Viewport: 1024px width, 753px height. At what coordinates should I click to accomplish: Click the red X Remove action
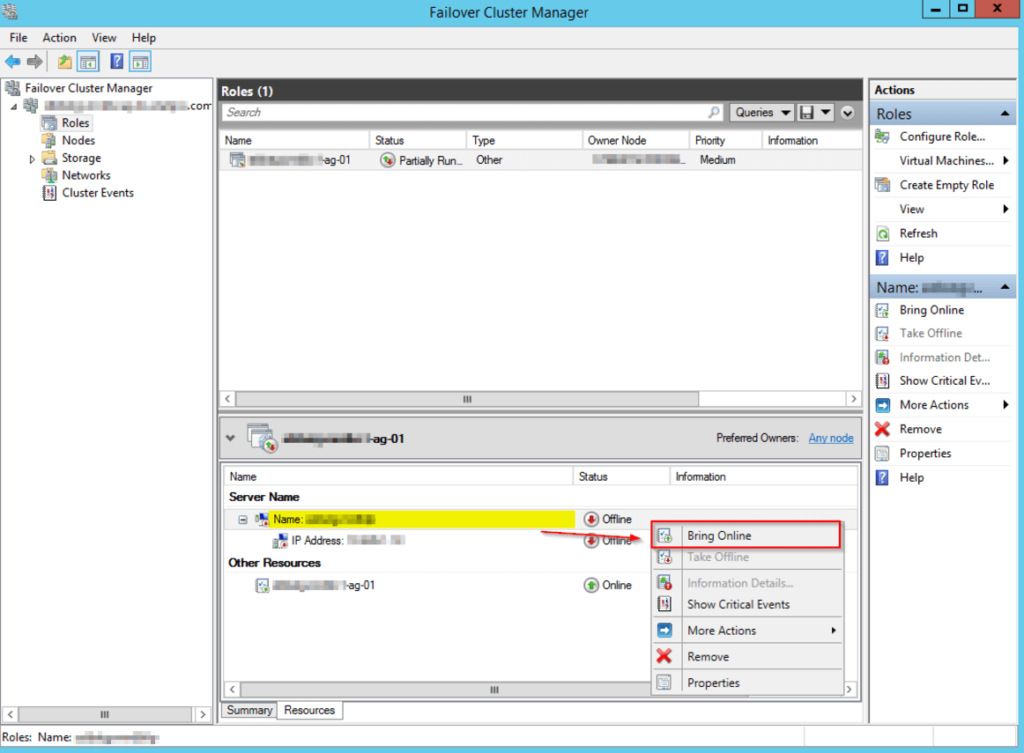[x=920, y=429]
